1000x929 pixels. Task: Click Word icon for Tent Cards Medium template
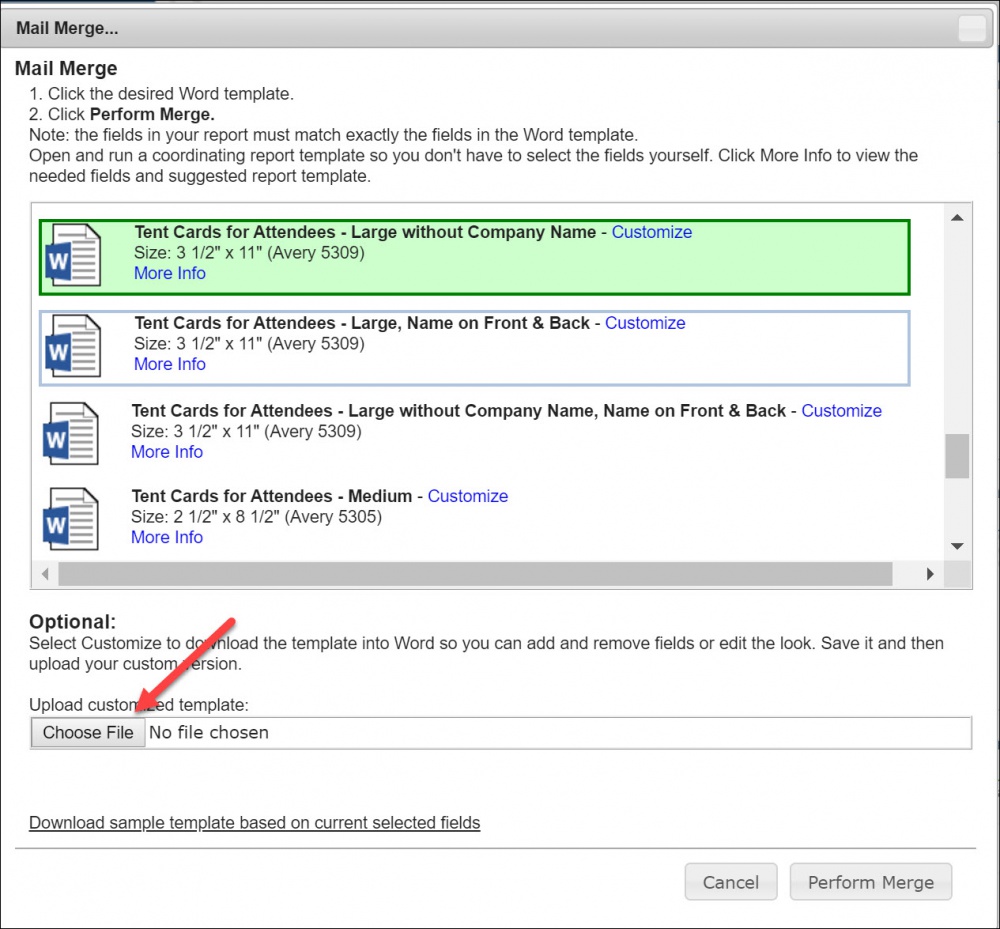pyautogui.click(x=70, y=518)
